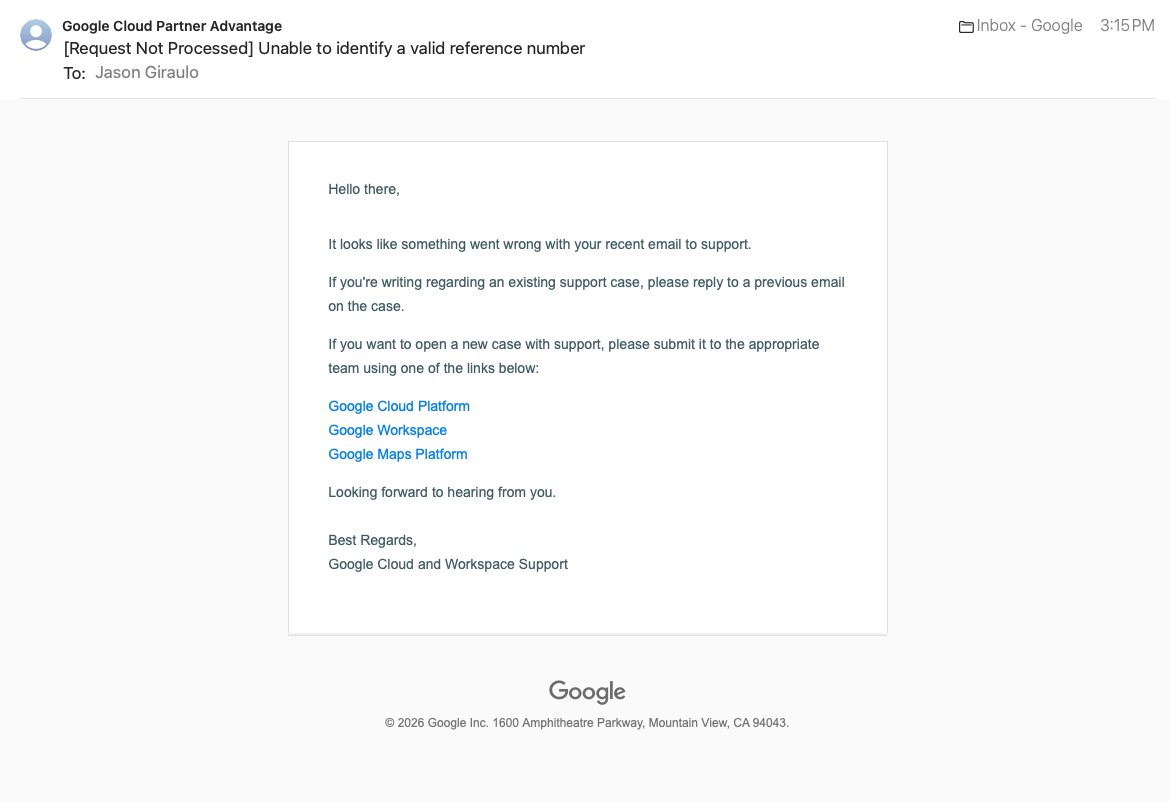Click the "open a new case" paragraph
Screen dimensions: 1170x802
point(574,356)
